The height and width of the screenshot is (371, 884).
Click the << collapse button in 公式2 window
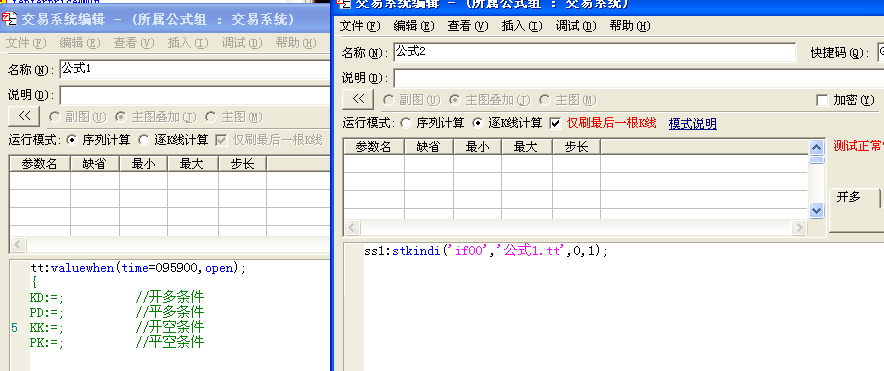point(357,99)
